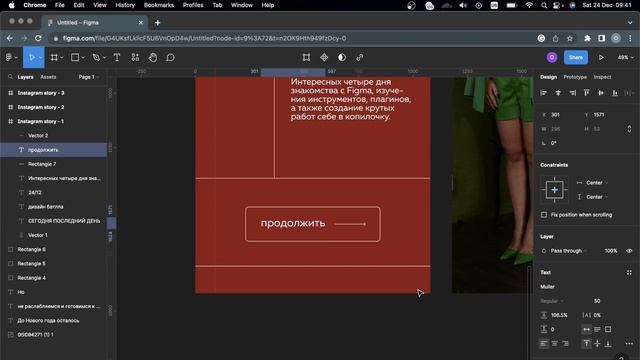Click the Share button

coord(576,58)
